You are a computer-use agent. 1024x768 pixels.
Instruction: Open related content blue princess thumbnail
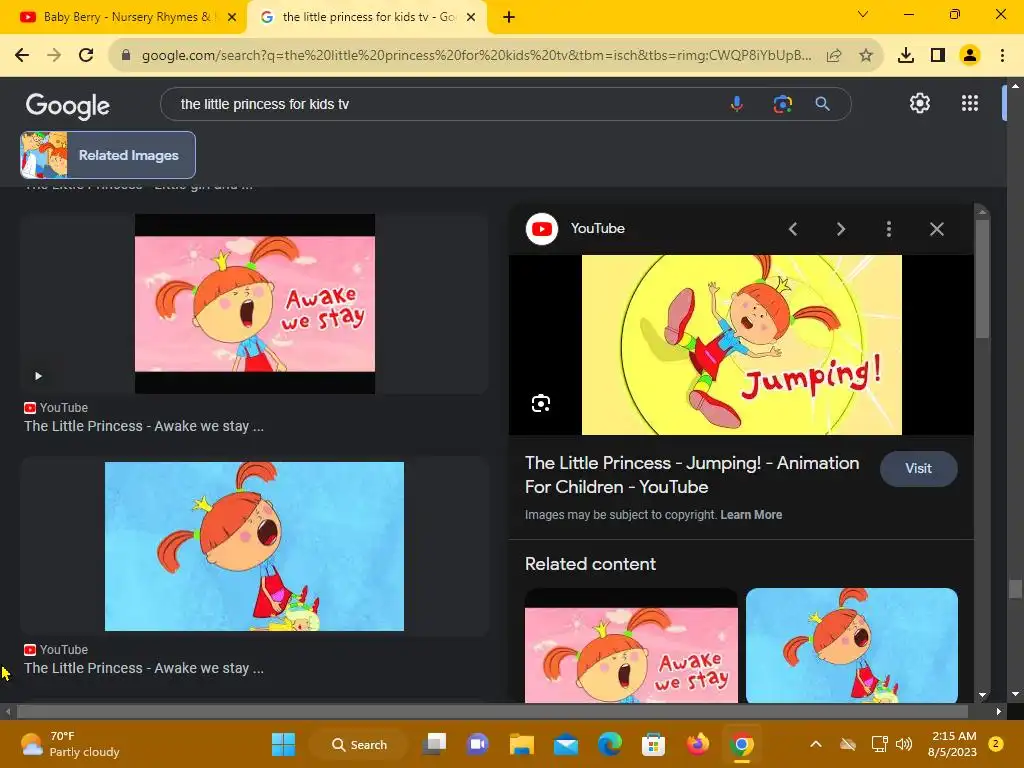click(852, 646)
